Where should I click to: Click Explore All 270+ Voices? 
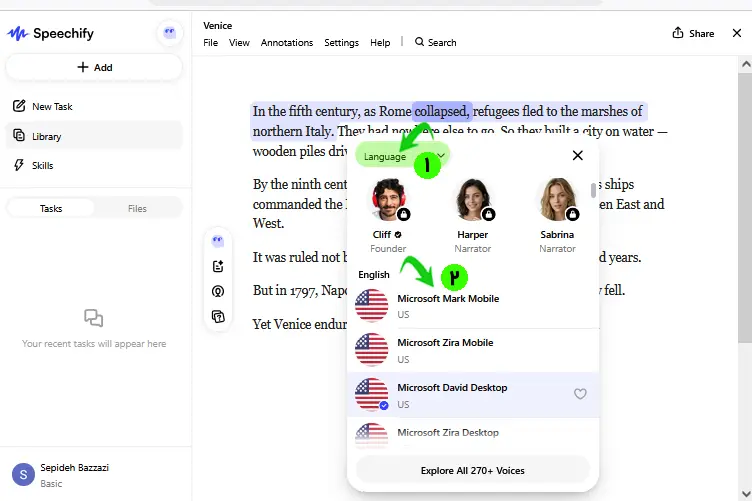pyautogui.click(x=472, y=470)
